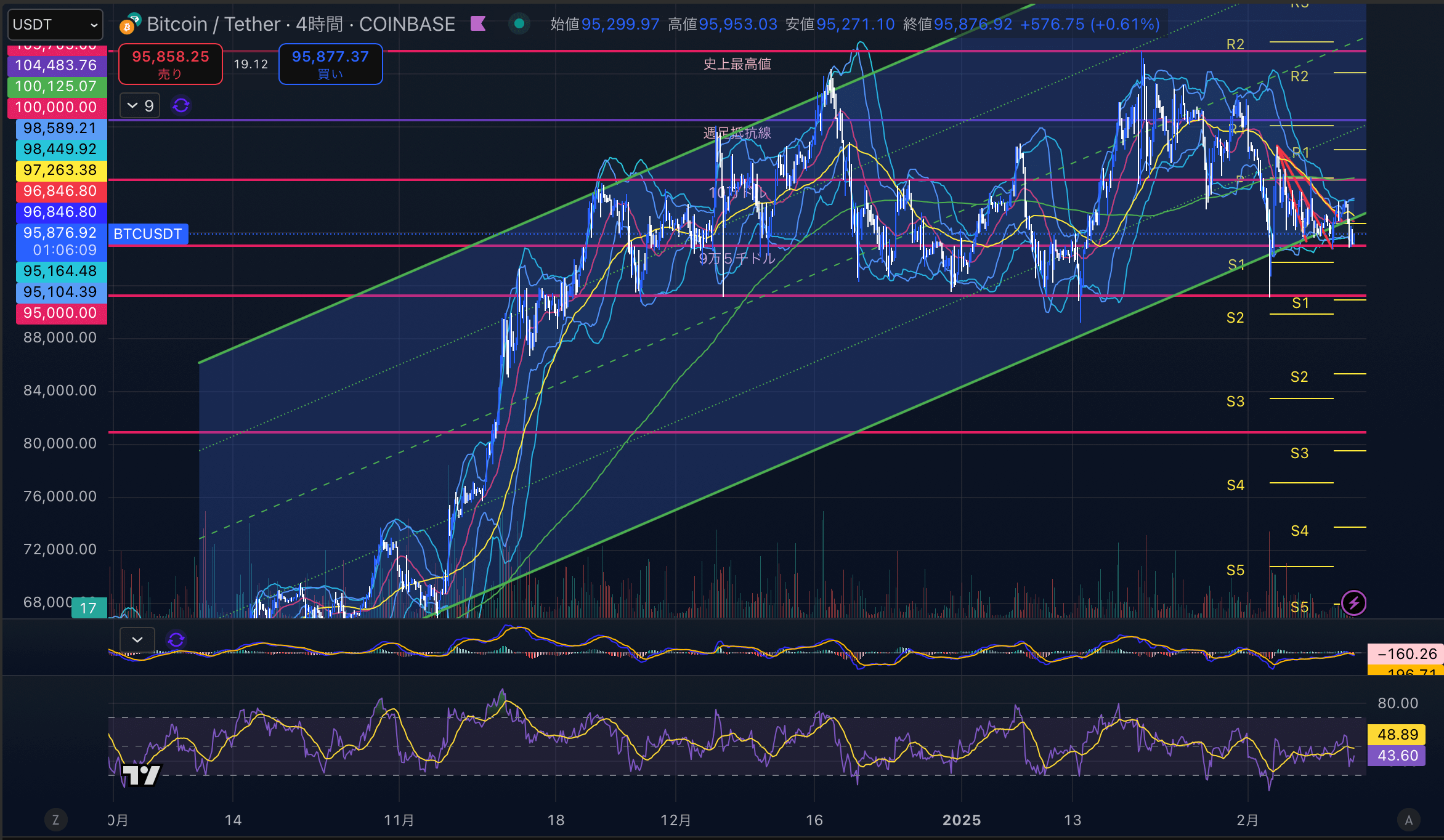Open the USDT currency dropdown
Image resolution: width=1444 pixels, height=840 pixels.
(x=55, y=25)
